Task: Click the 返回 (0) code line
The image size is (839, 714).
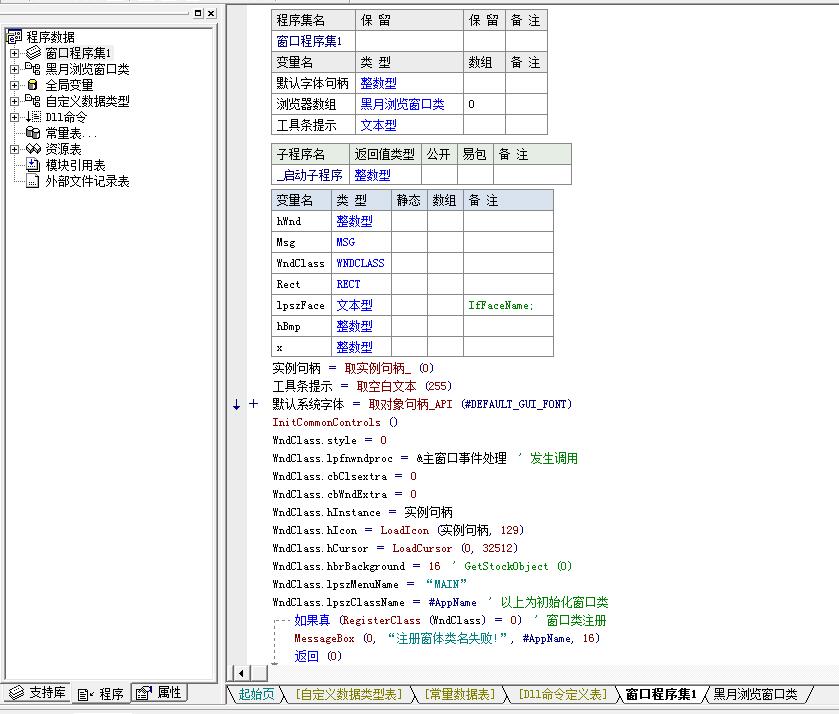Action: 318,656
